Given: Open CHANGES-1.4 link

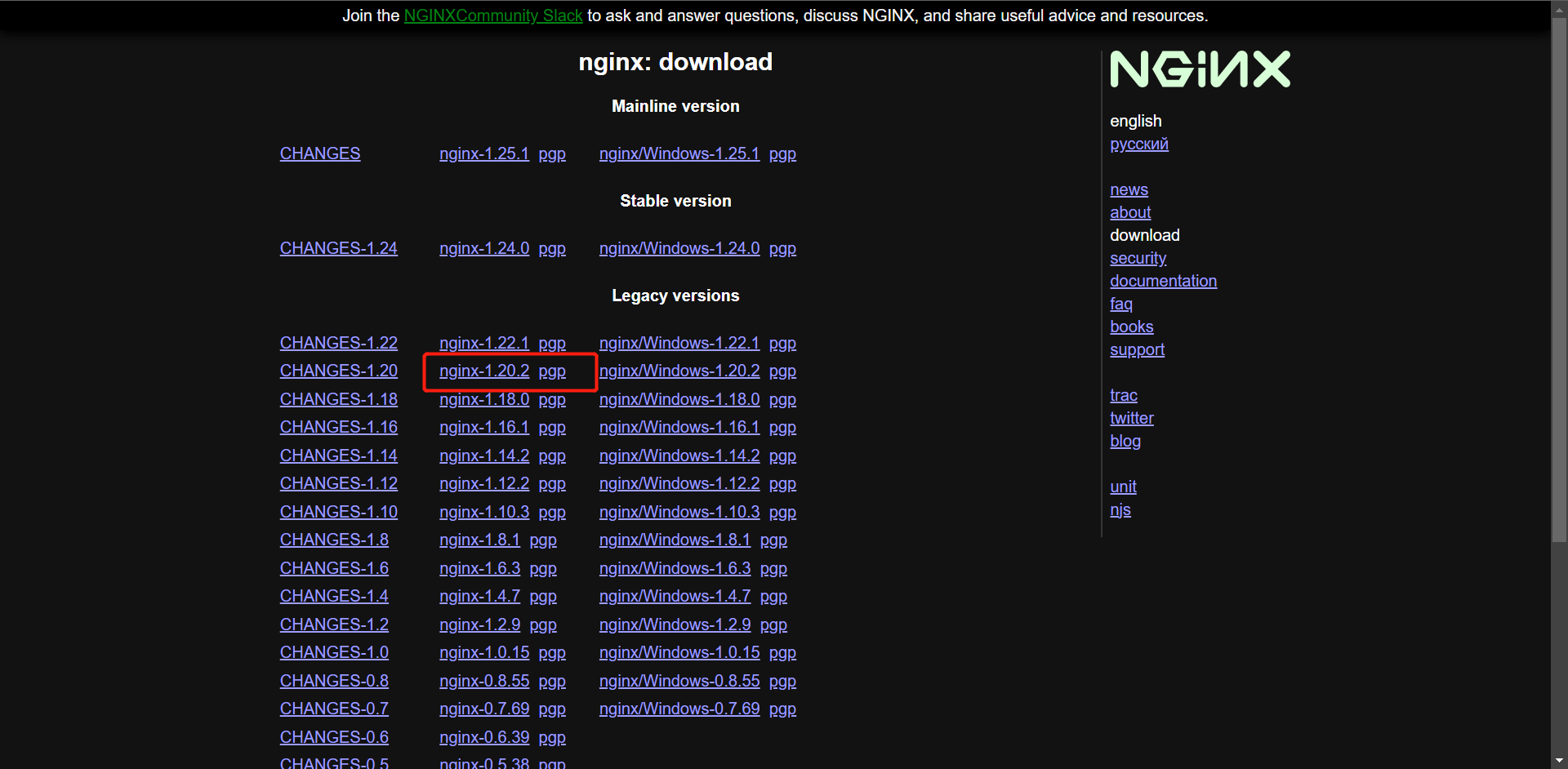Looking at the screenshot, I should click(x=334, y=596).
